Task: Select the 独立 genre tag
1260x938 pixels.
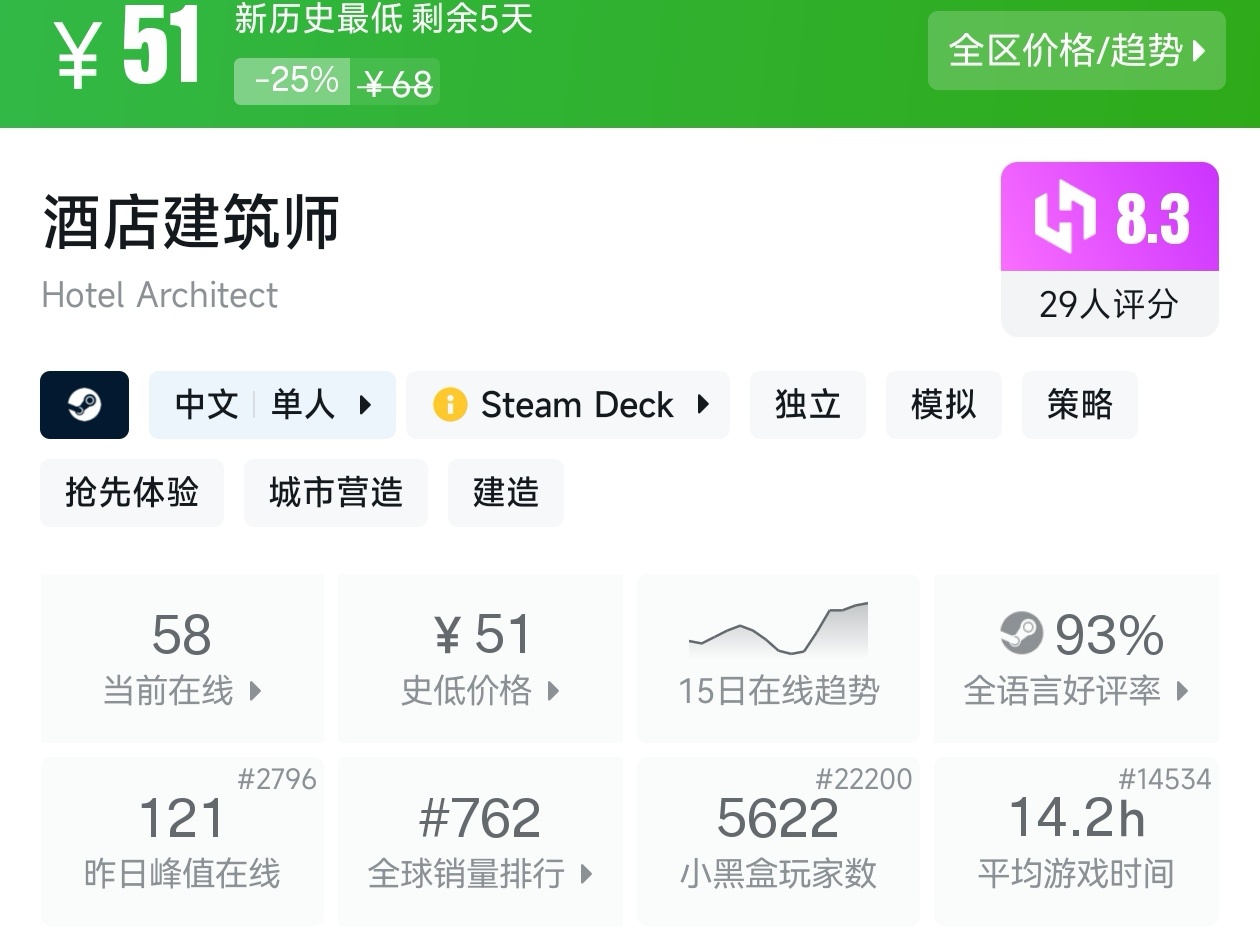Action: click(807, 405)
